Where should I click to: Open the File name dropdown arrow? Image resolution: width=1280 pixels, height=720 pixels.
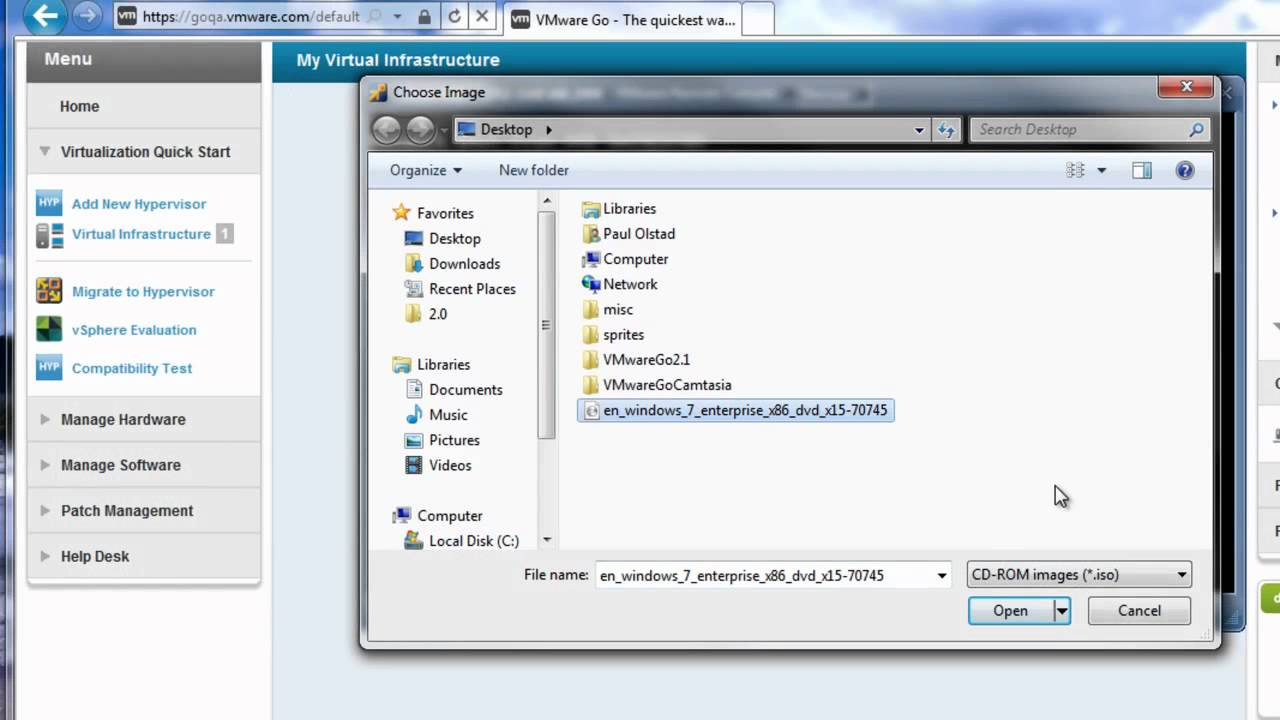point(942,575)
